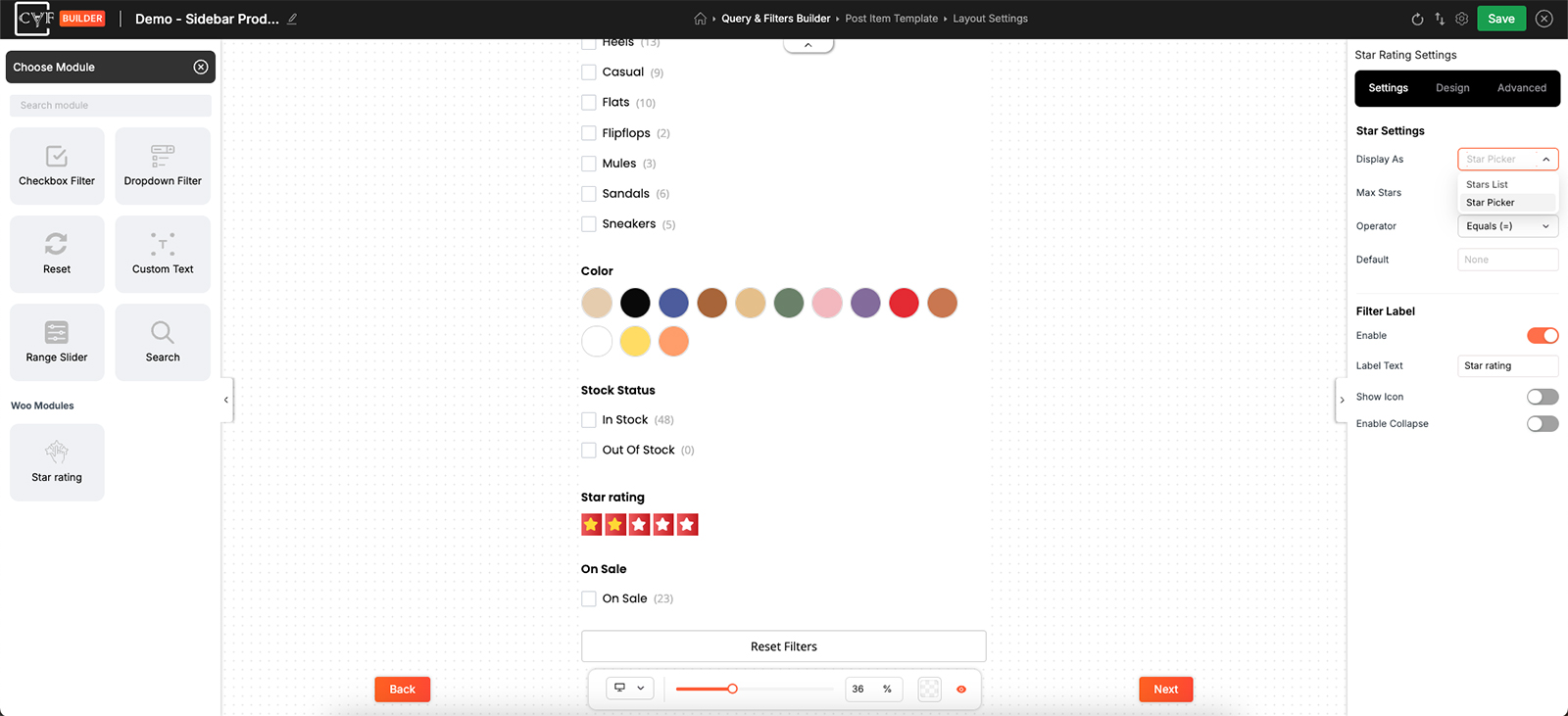Image resolution: width=1568 pixels, height=716 pixels.
Task: Open the Display As dropdown
Action: click(1508, 159)
